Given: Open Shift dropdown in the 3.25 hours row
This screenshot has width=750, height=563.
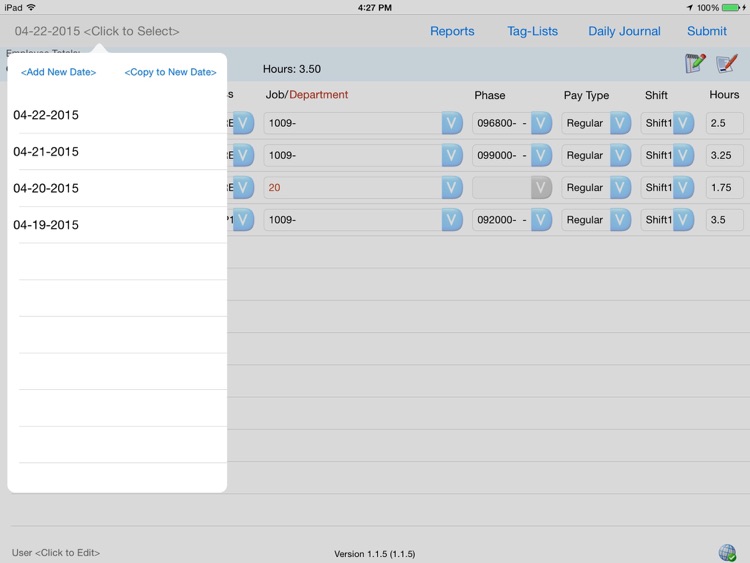Looking at the screenshot, I should tap(684, 155).
